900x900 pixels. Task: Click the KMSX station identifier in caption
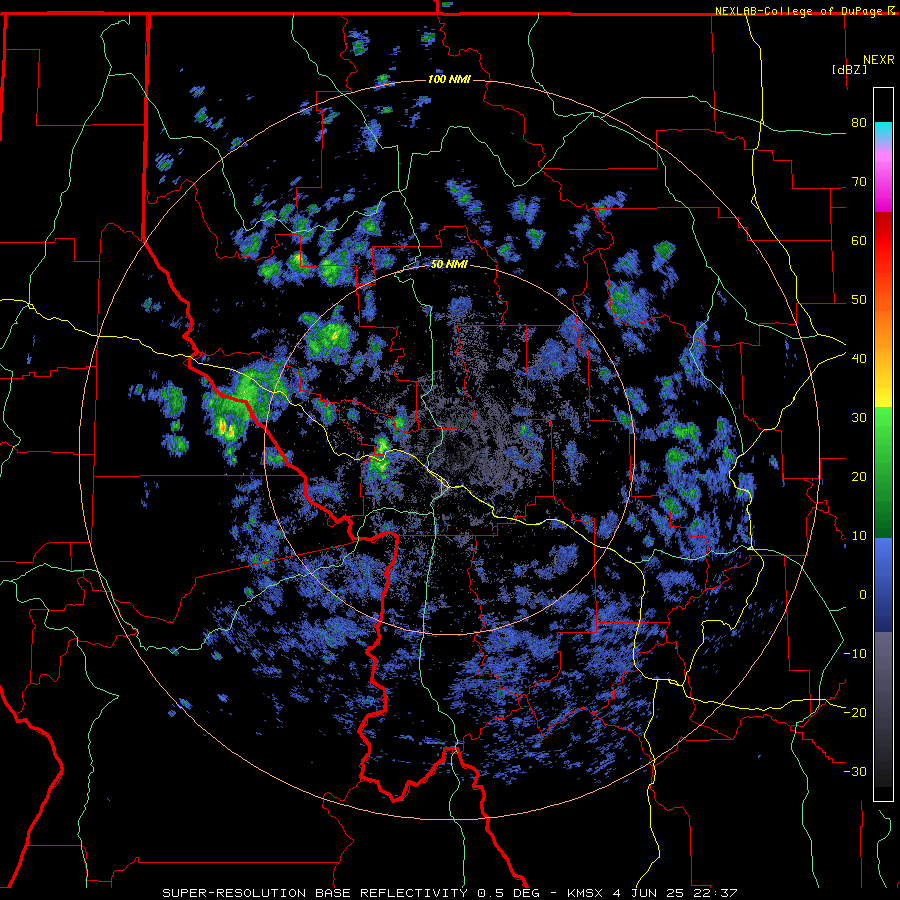click(x=585, y=893)
